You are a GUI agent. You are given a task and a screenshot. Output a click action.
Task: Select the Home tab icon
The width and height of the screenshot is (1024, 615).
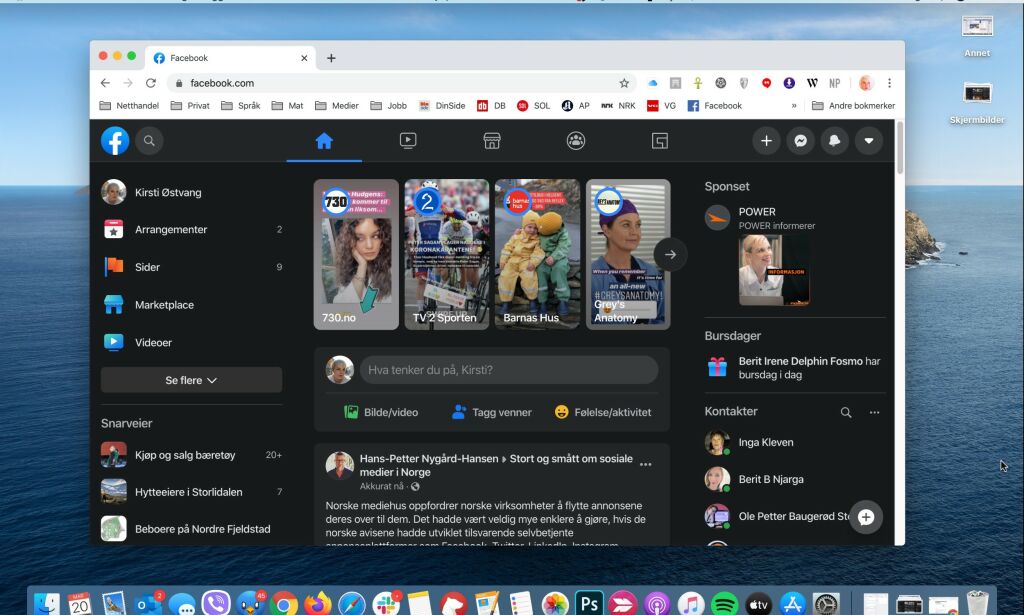pos(324,140)
